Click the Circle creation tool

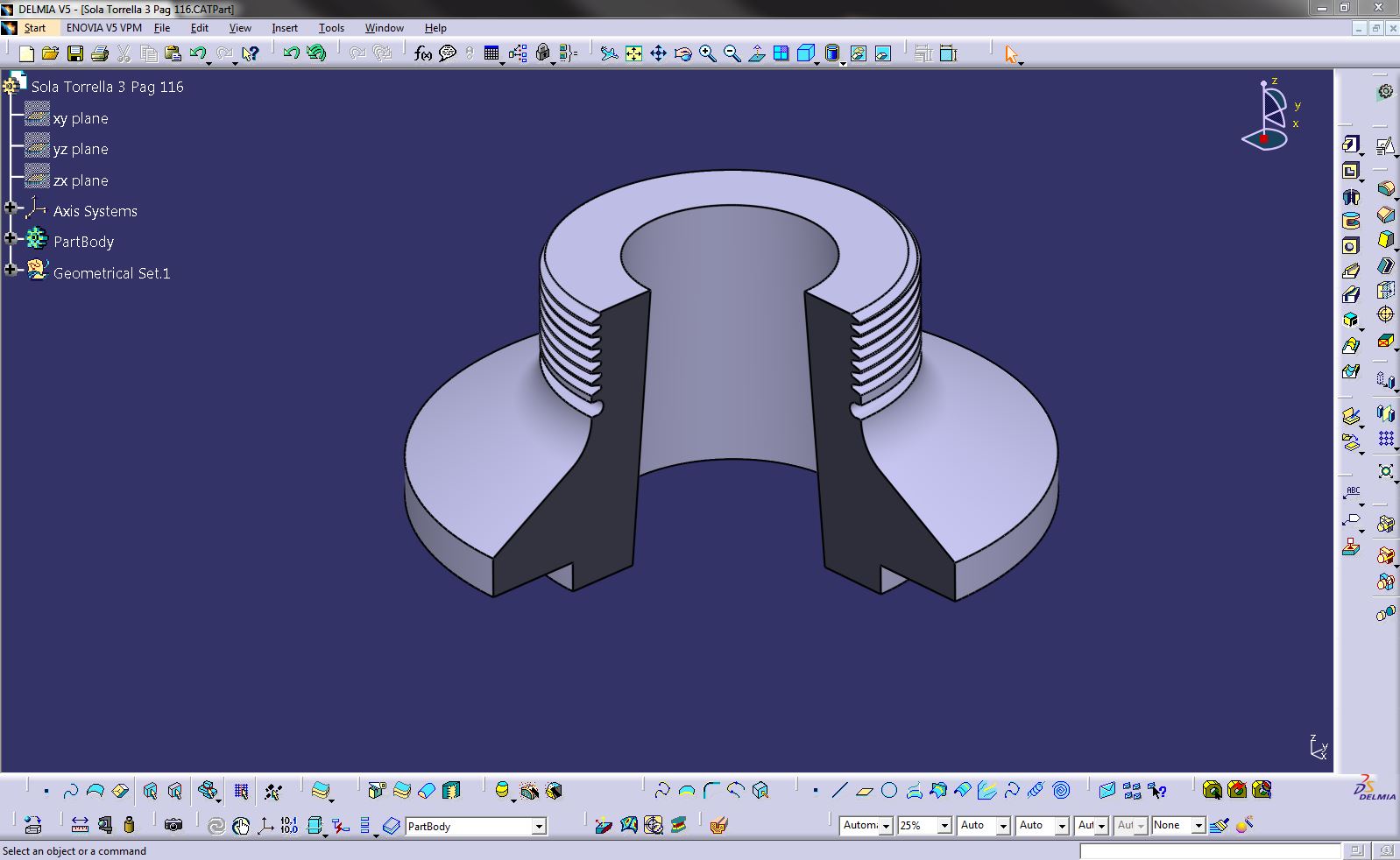[889, 791]
